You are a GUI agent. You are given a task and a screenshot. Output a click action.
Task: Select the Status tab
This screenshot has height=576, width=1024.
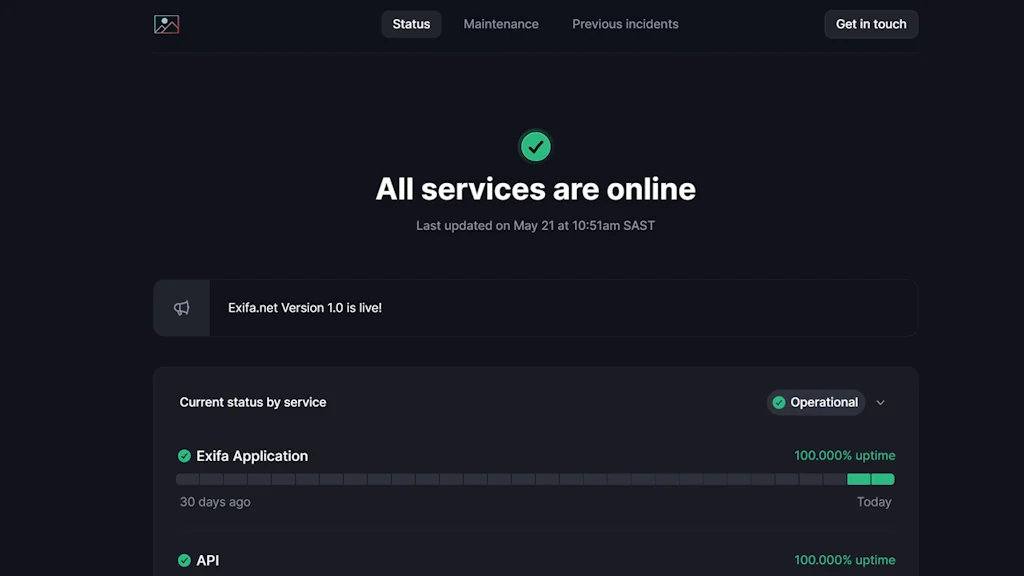point(411,23)
